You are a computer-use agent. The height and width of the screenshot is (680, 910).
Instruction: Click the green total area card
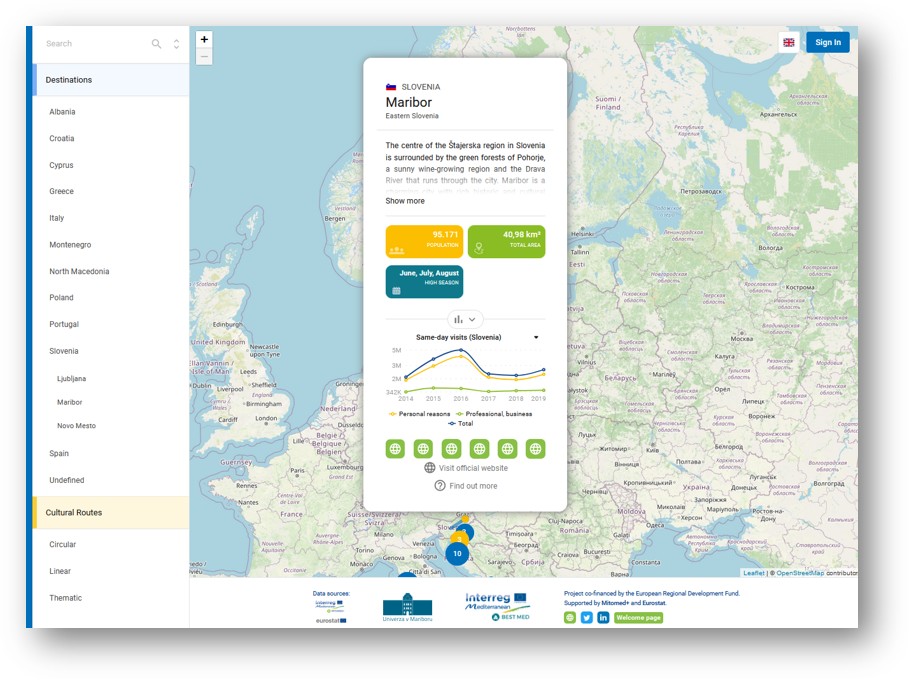point(506,241)
